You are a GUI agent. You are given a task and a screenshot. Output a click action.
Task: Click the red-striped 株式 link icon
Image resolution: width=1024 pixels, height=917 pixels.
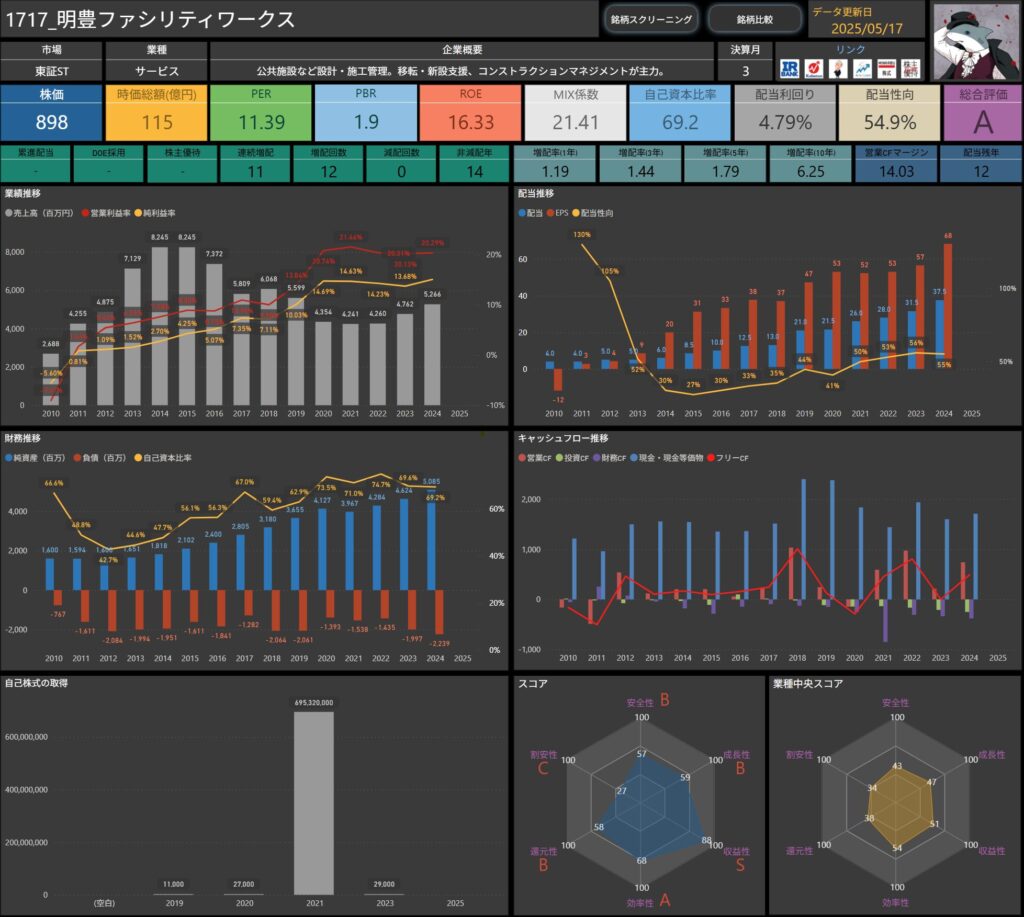pos(886,69)
